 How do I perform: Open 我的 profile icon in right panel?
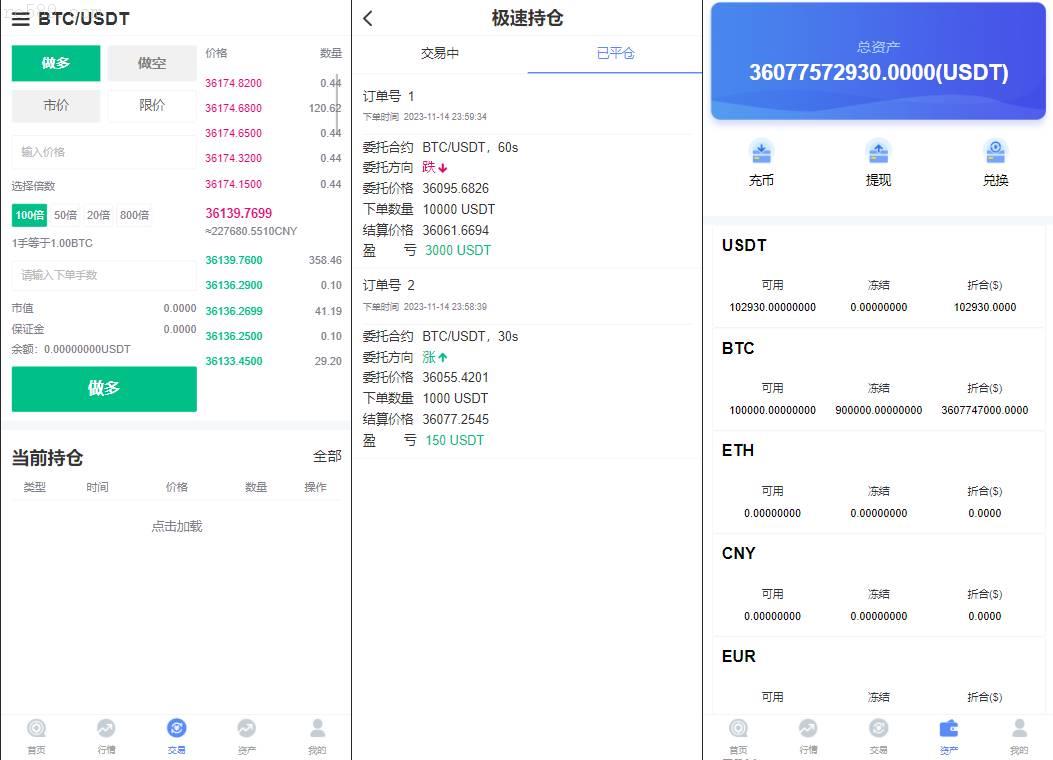point(1019,728)
